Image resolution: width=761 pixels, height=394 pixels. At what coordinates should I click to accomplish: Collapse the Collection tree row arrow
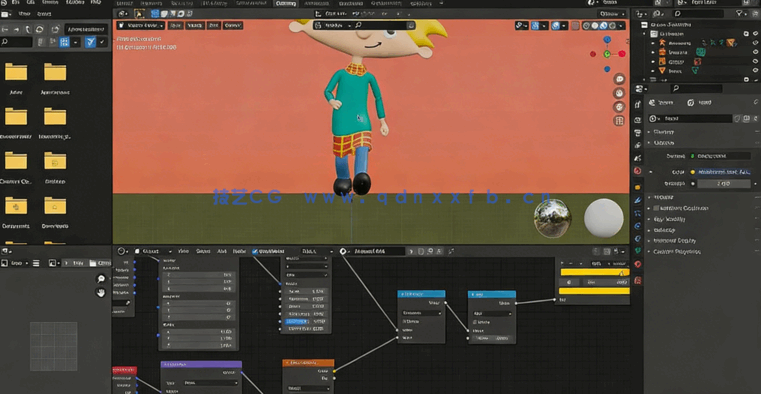[x=644, y=34]
